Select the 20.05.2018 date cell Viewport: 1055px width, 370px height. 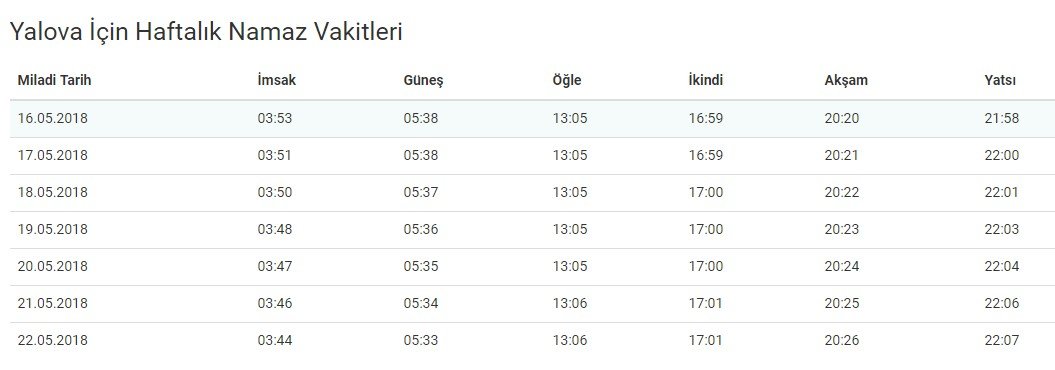click(52, 266)
